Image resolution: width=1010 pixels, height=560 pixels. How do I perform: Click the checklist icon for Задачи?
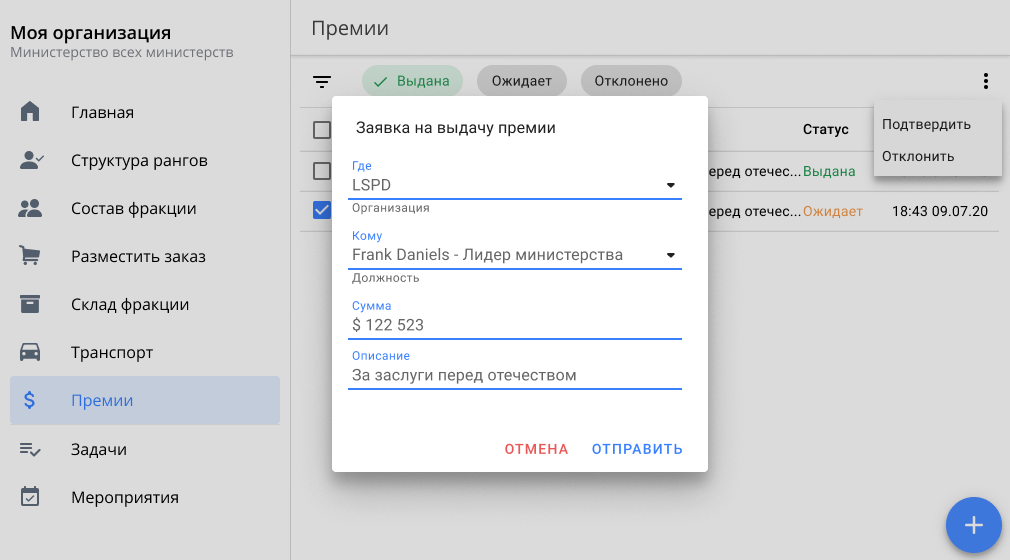31,449
